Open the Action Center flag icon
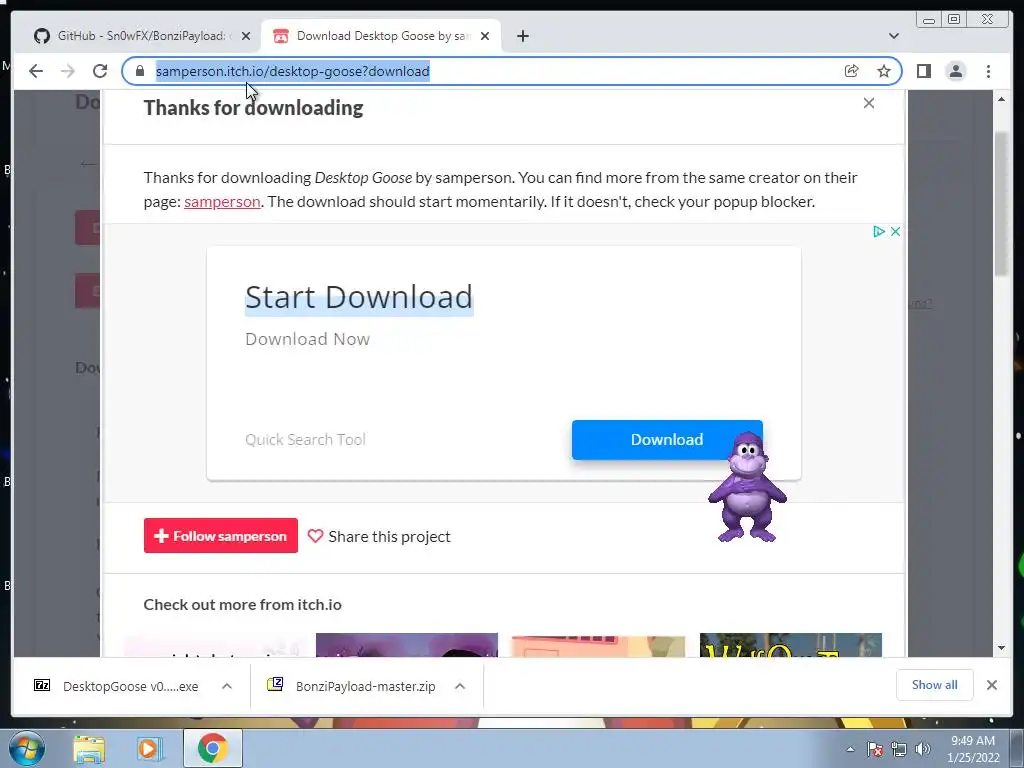This screenshot has width=1024, height=768. [875, 749]
